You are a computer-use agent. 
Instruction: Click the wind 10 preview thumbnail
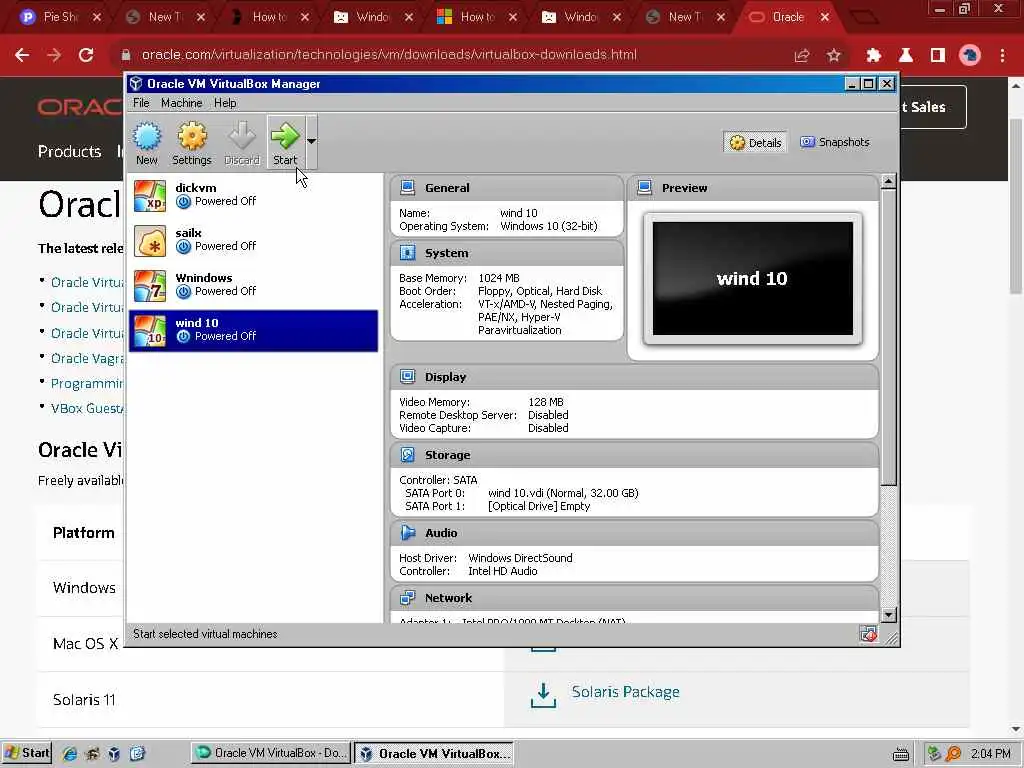click(x=752, y=278)
